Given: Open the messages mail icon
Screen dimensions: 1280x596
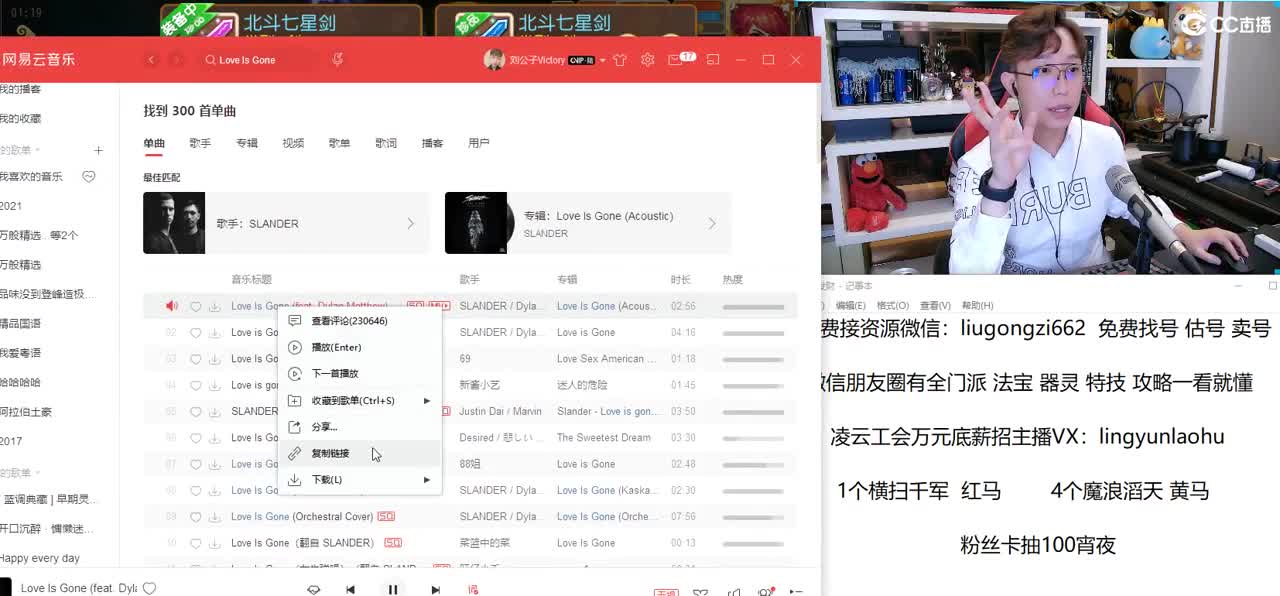Looking at the screenshot, I should pyautogui.click(x=677, y=60).
